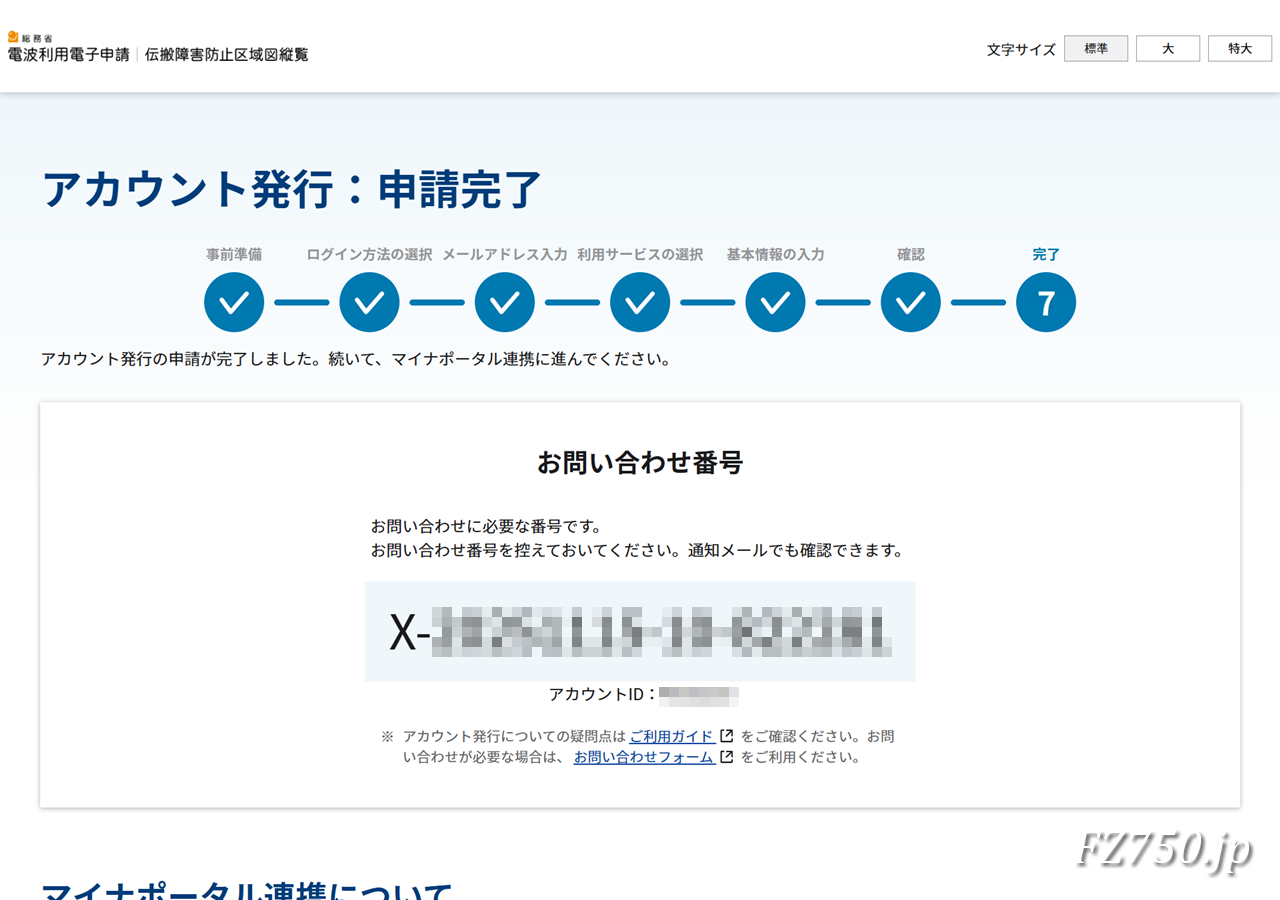This screenshot has width=1280, height=900.
Task: Click the 伝搬障害防止区域図縦覧 service name
Action: point(226,55)
